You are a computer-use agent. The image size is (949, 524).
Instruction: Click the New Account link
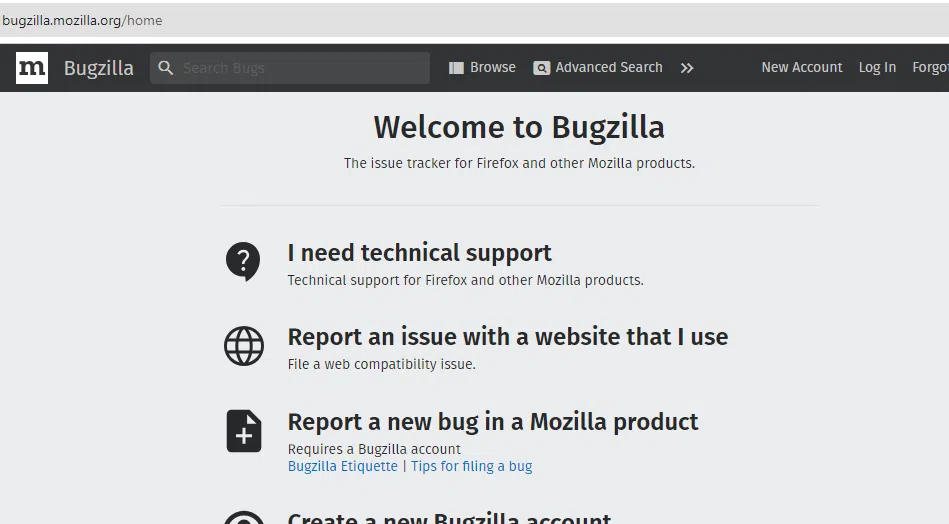801,68
